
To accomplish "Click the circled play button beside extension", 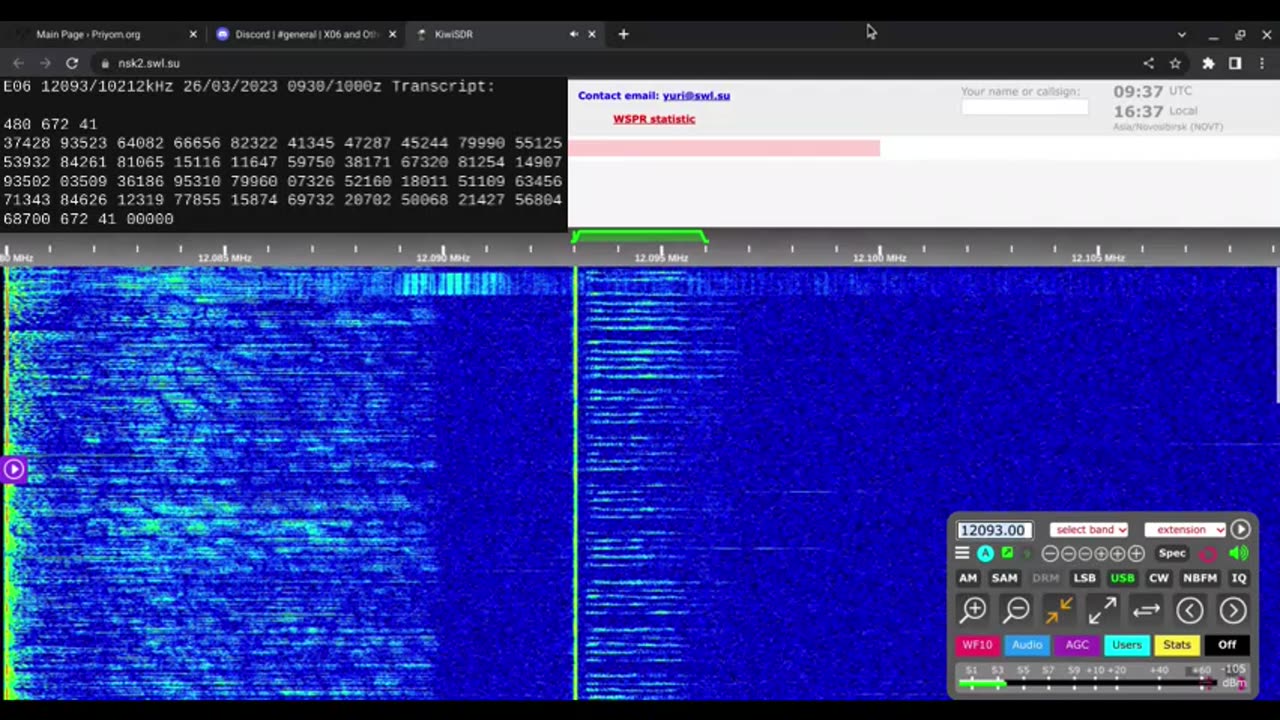I will [1240, 529].
